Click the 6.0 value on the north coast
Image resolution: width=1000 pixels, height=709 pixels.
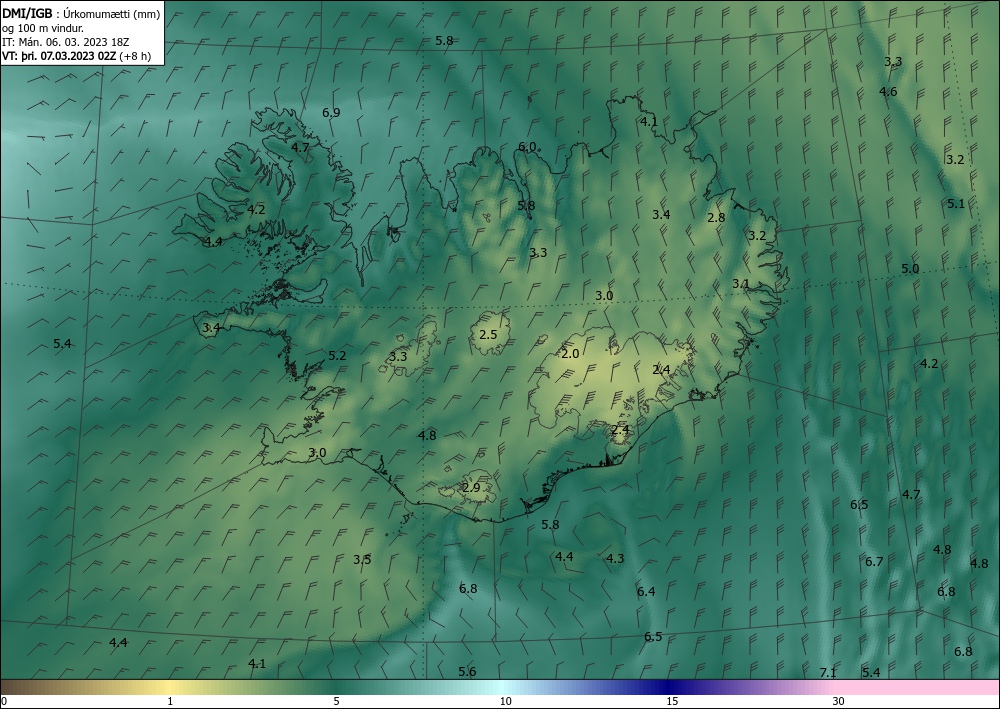click(527, 147)
